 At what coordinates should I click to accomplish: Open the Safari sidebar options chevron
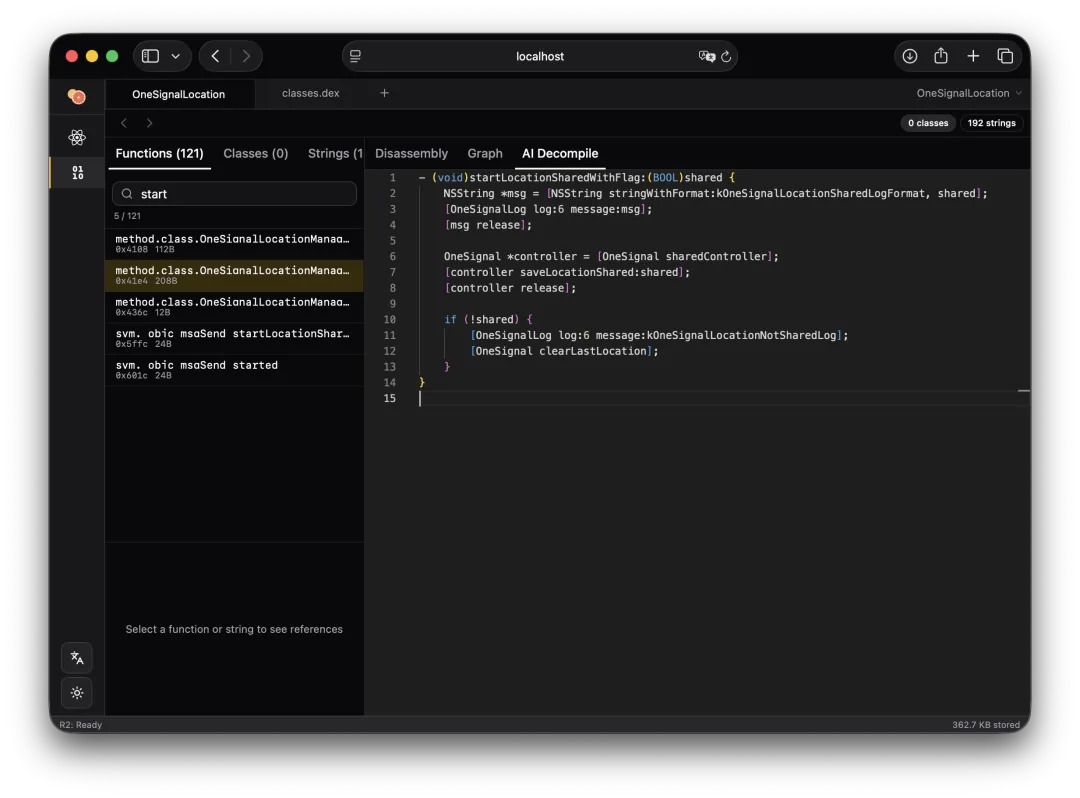(176, 56)
